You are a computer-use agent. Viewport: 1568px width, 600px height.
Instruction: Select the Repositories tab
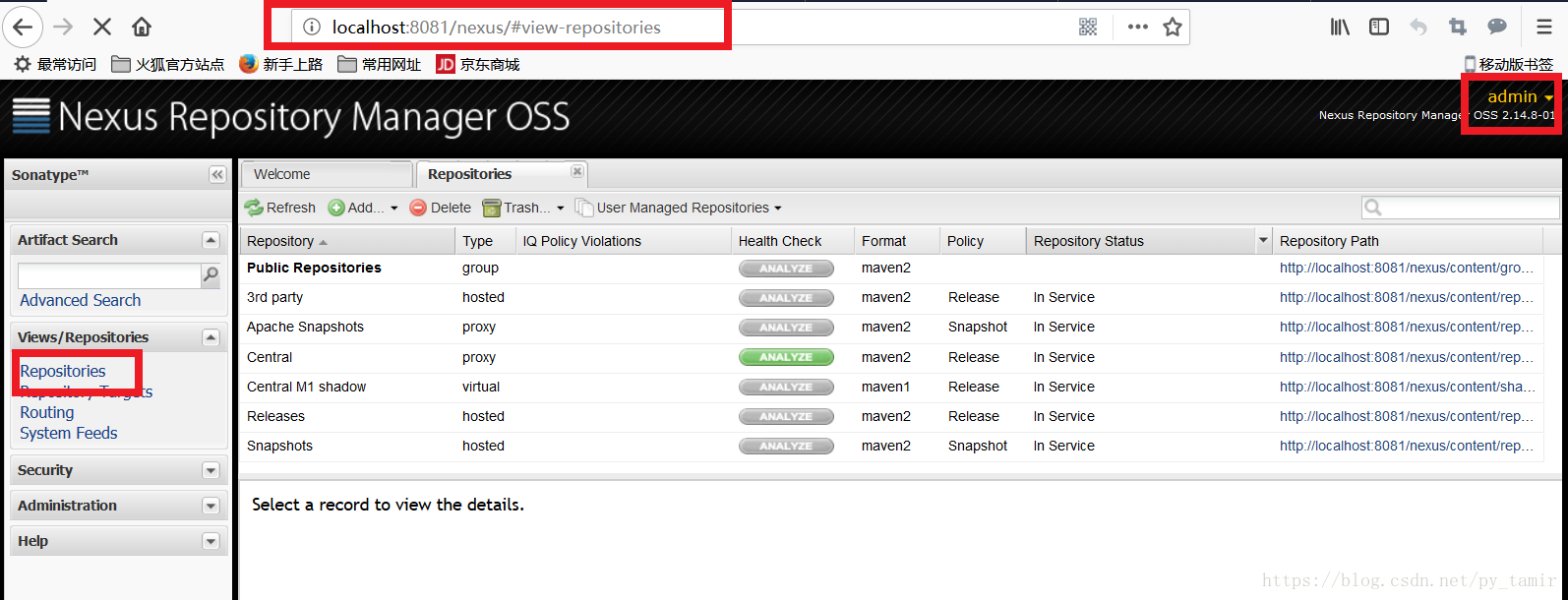[x=502, y=174]
